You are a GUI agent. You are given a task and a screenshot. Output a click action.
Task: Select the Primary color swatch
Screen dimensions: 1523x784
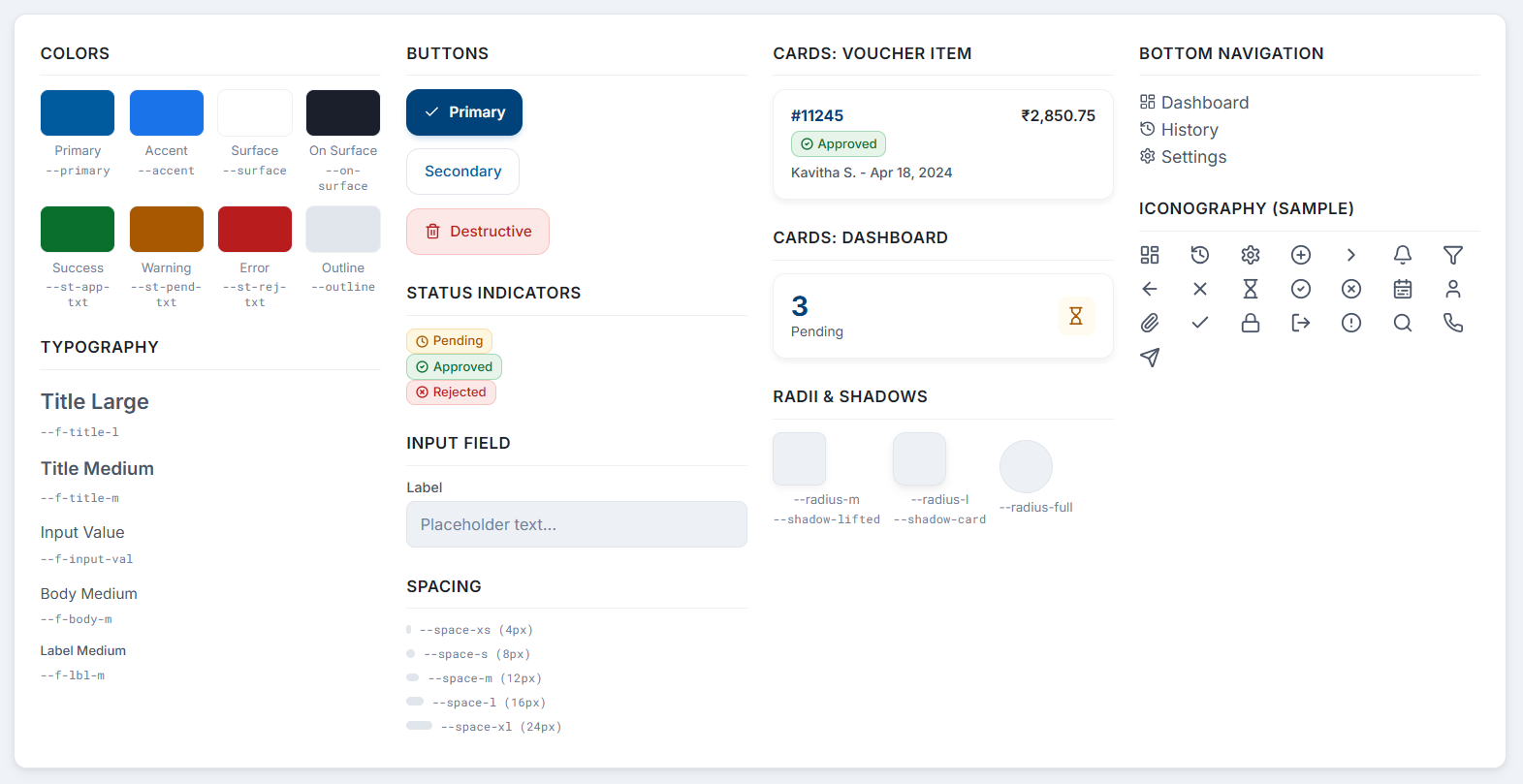coord(78,113)
